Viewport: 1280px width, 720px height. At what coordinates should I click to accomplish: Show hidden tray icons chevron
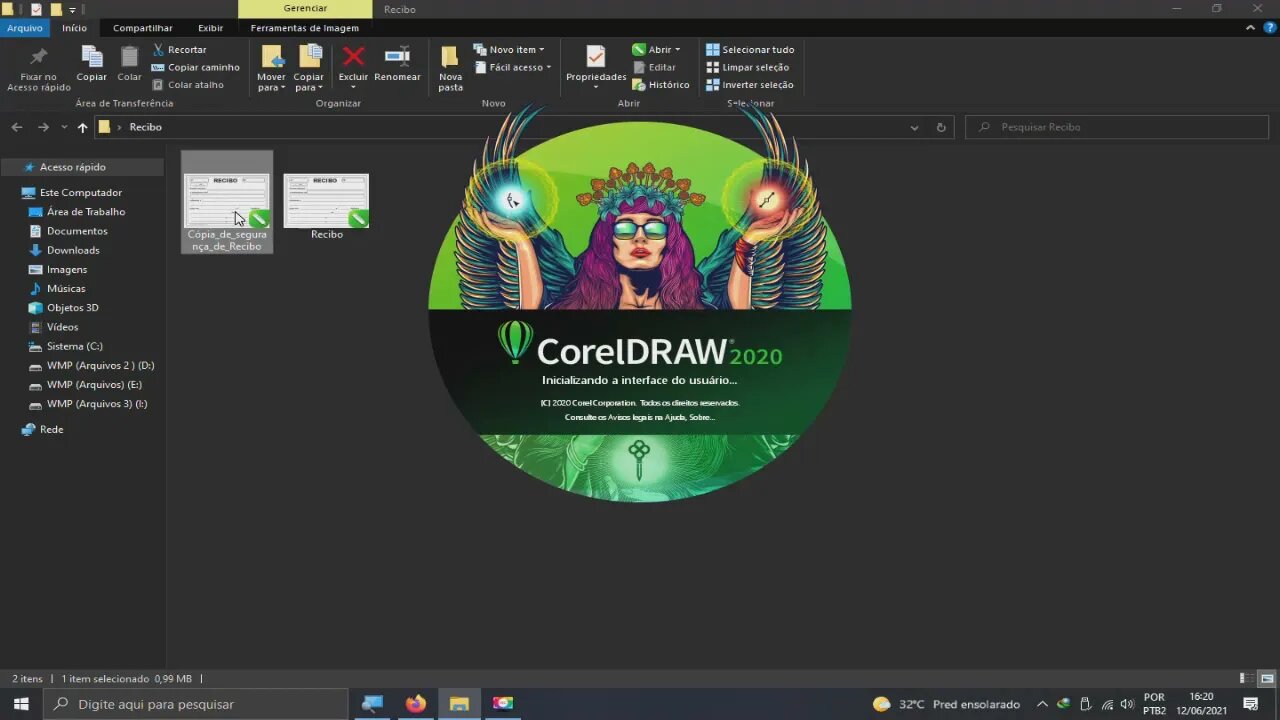click(x=1042, y=704)
